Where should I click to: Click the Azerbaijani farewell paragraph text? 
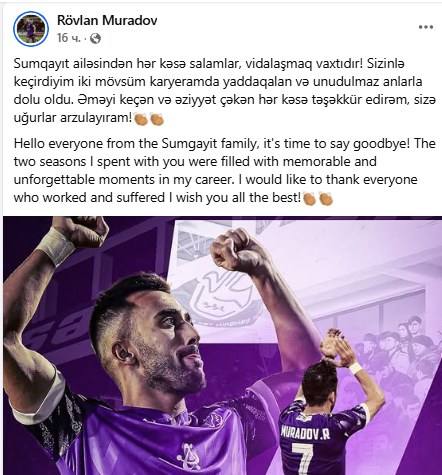[x=225, y=91]
